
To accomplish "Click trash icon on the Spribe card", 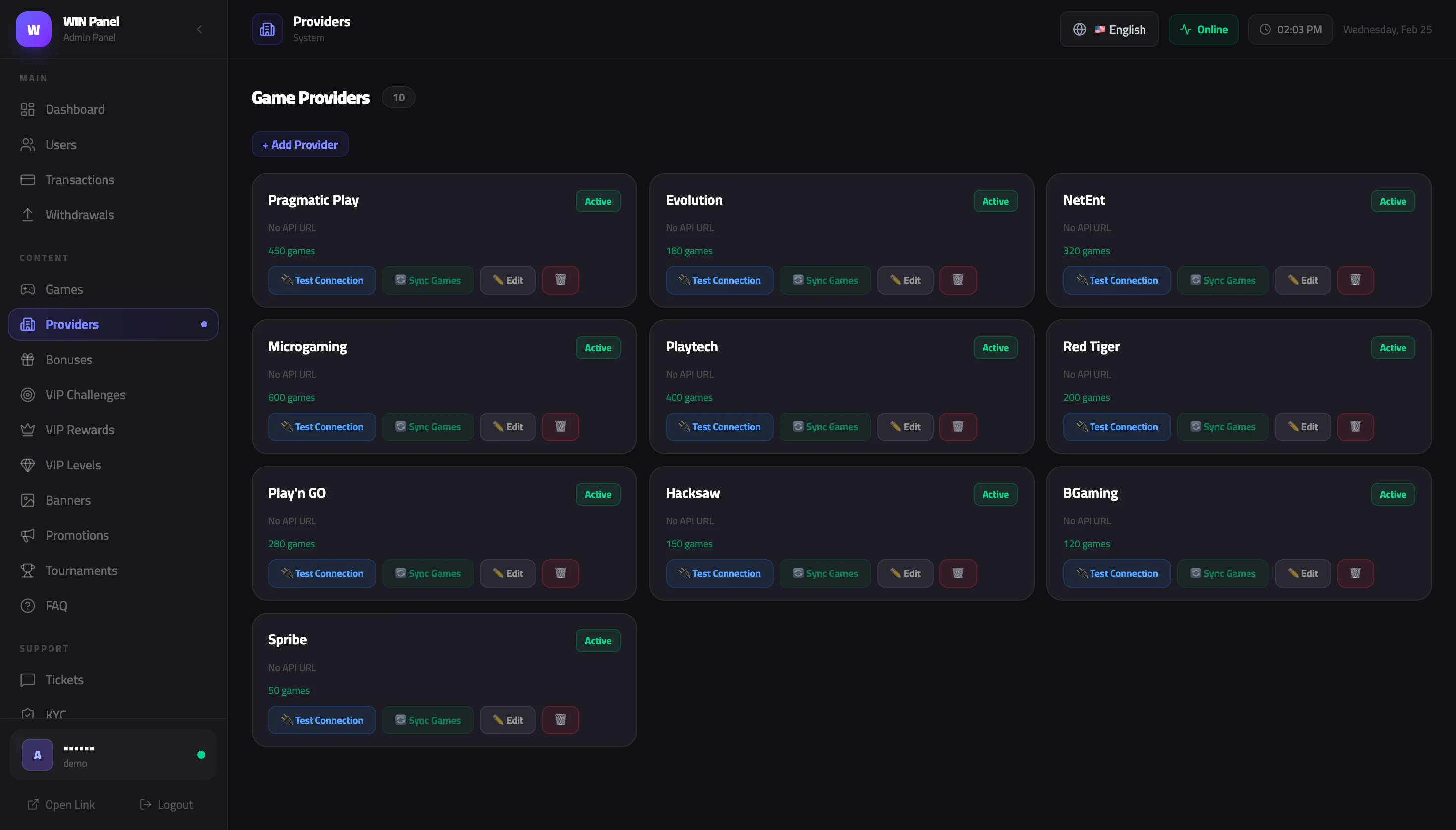I will (x=560, y=720).
